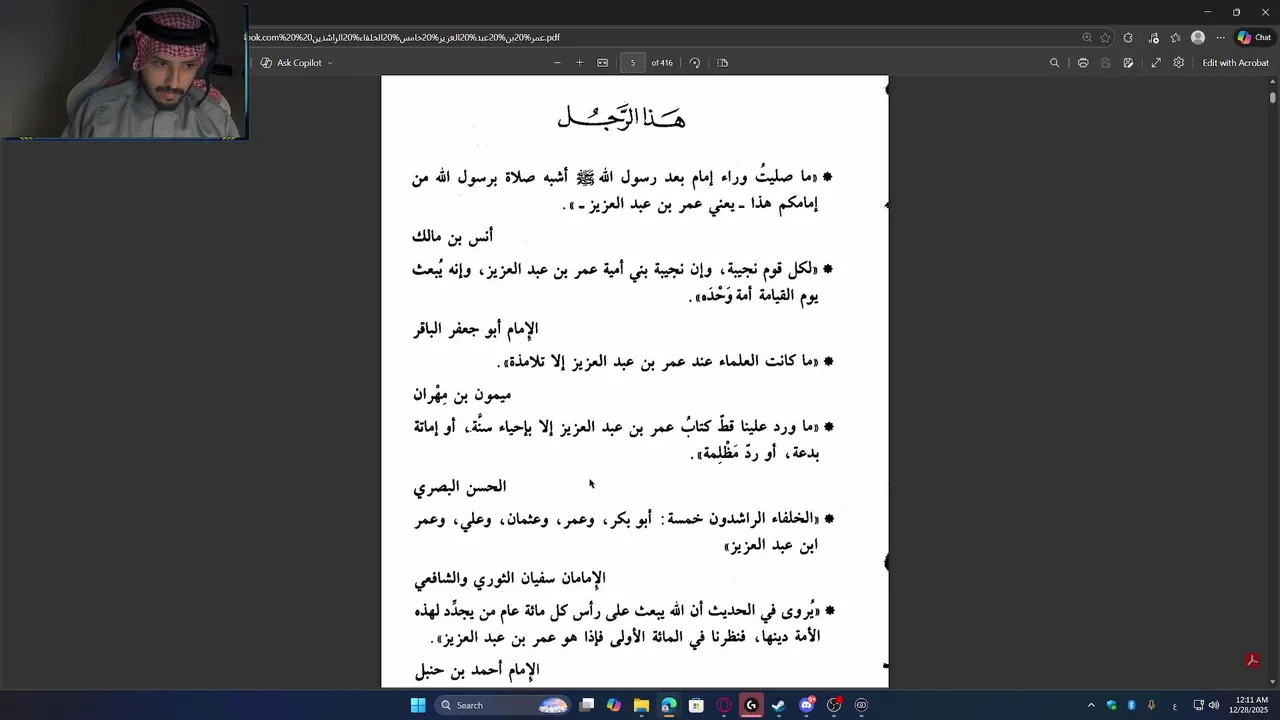The width and height of the screenshot is (1280, 720).
Task: Open browser extensions icon
Action: click(1128, 38)
